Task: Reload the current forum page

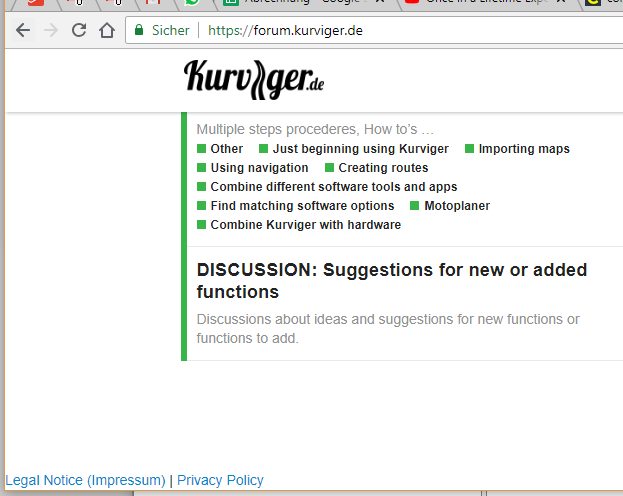Action: [79, 30]
